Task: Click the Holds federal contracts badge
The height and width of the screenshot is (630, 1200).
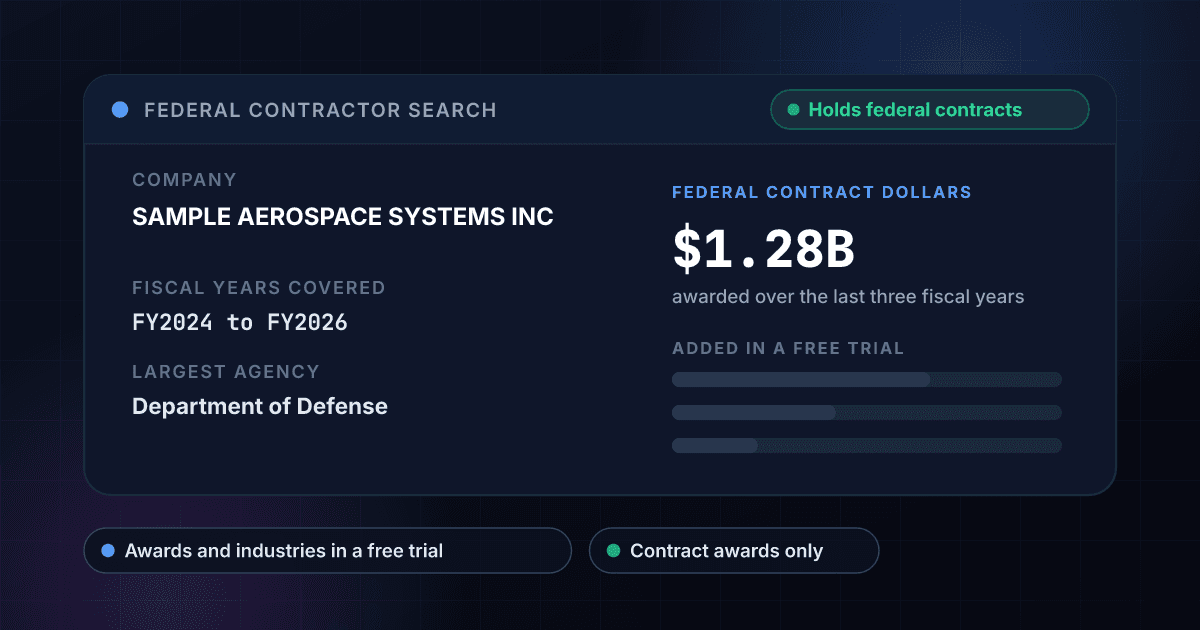Action: pos(929,110)
